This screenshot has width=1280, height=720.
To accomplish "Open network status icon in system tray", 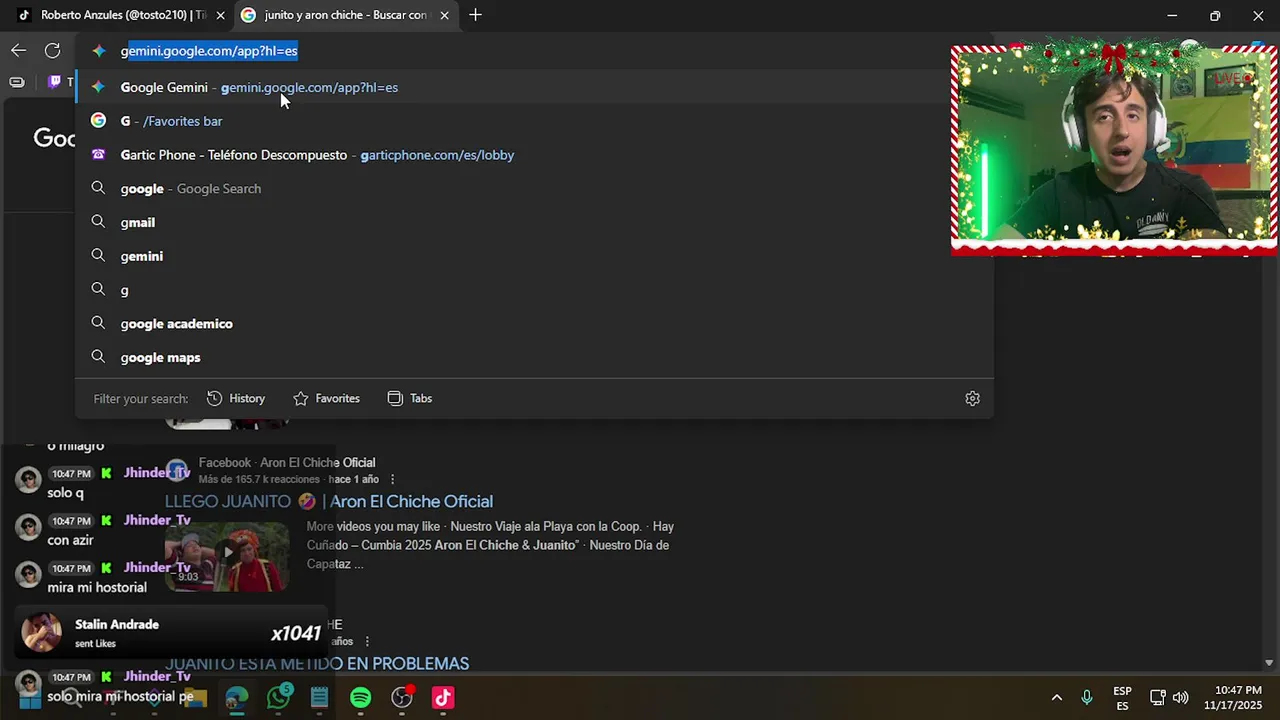I will tap(1157, 698).
